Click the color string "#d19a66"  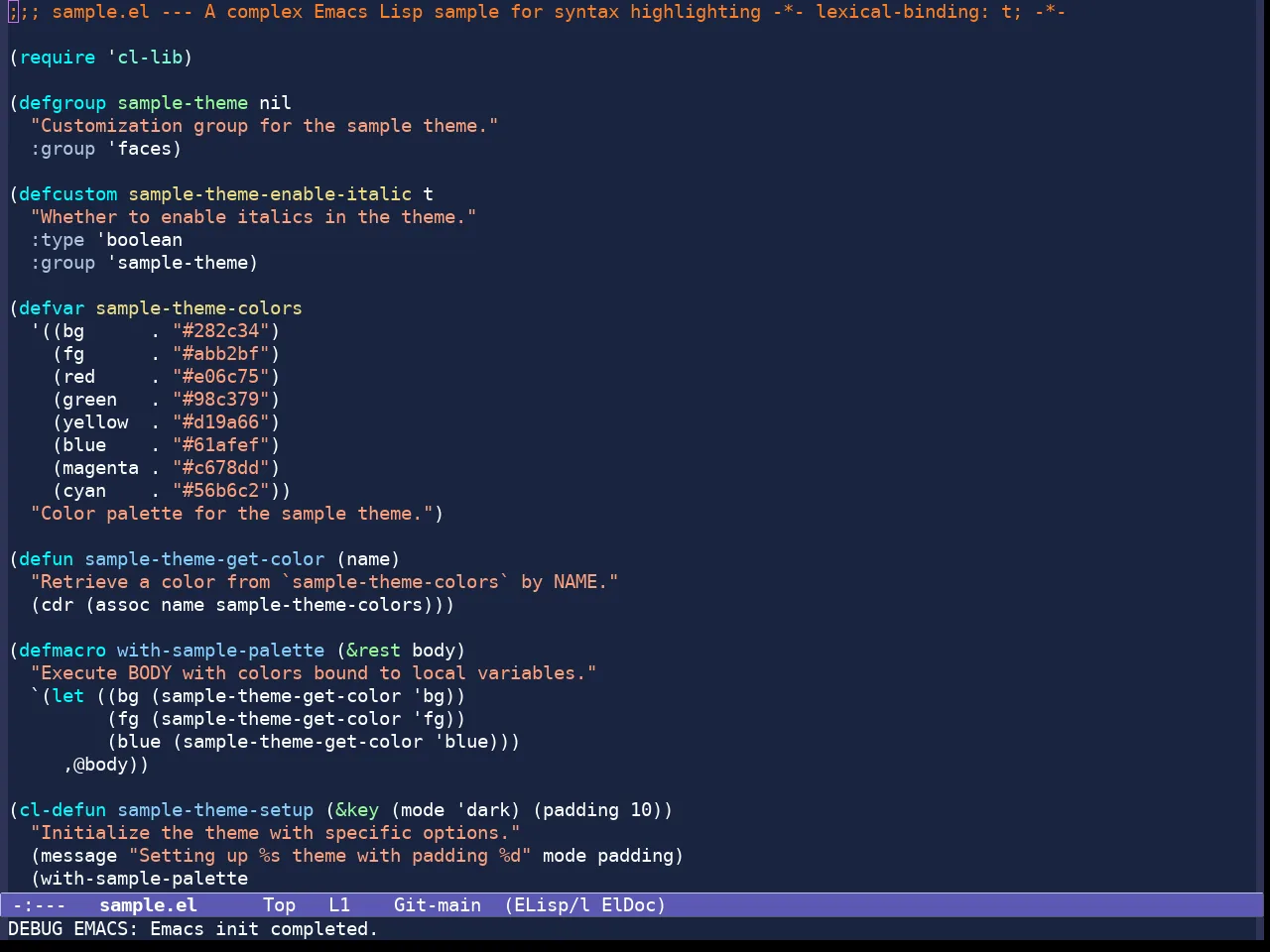220,422
